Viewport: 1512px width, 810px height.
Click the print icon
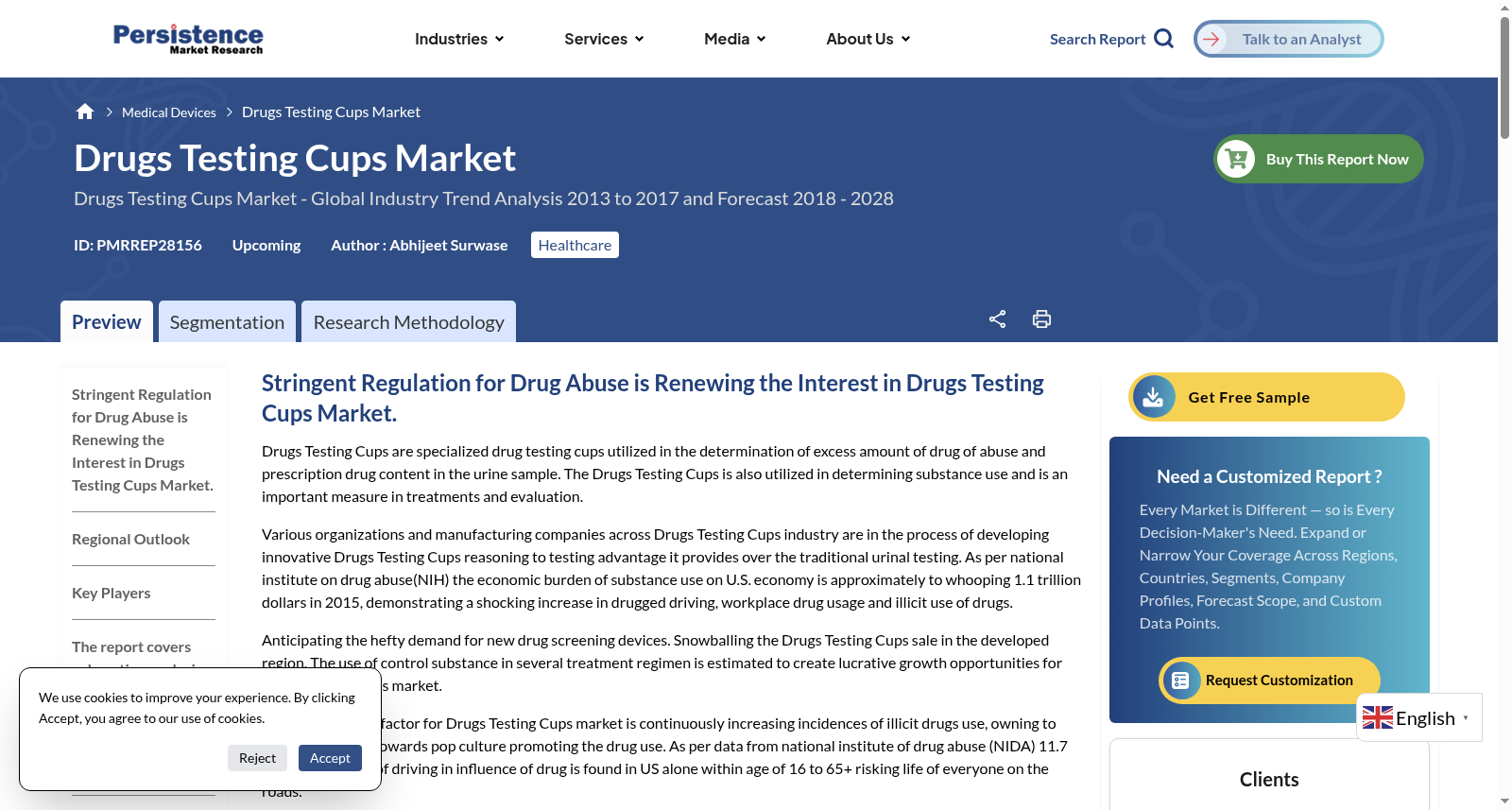point(1041,319)
